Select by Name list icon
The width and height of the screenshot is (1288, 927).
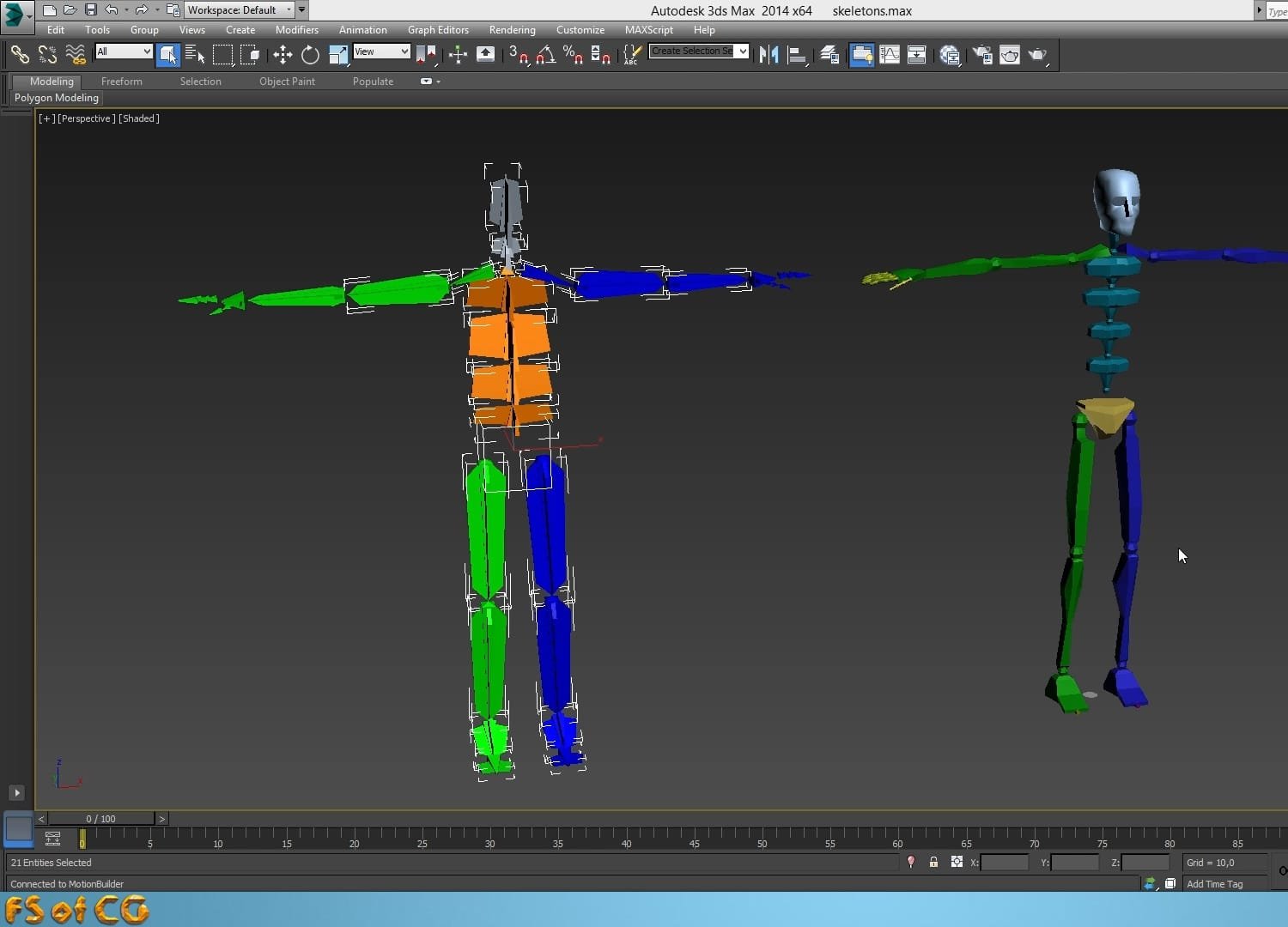[x=195, y=55]
